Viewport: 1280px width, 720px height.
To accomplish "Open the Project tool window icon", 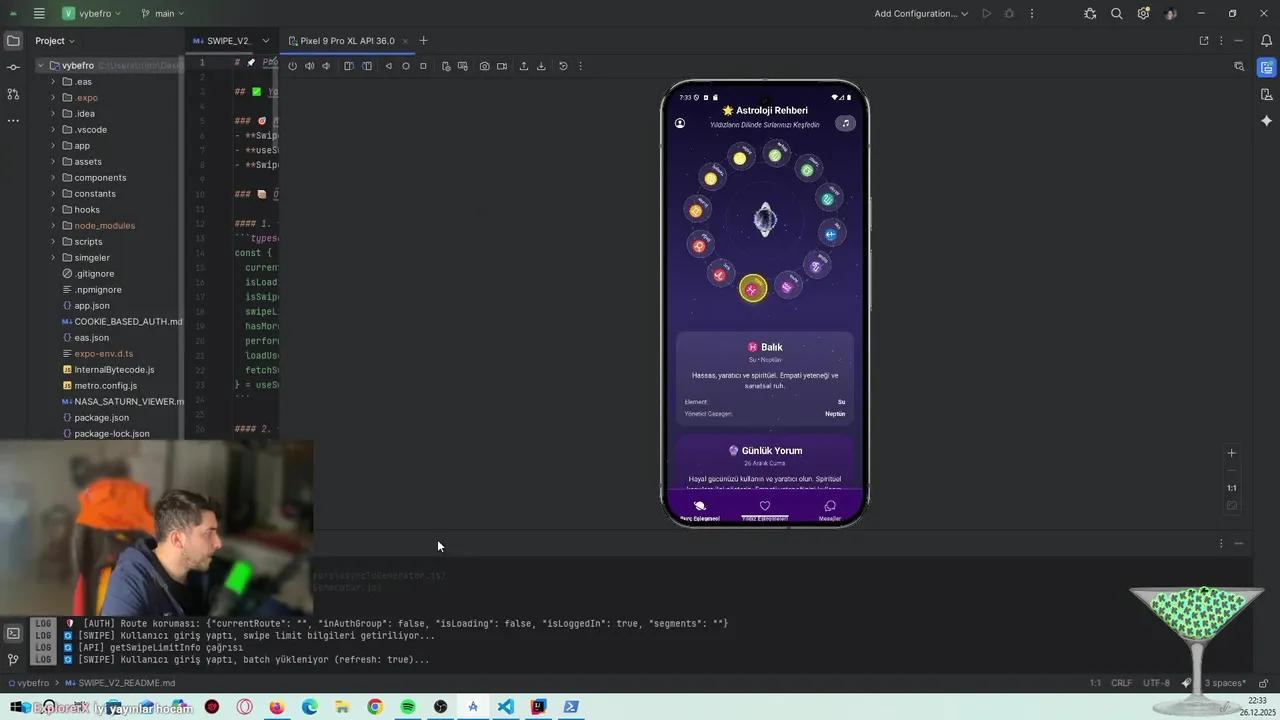I will (x=13, y=41).
